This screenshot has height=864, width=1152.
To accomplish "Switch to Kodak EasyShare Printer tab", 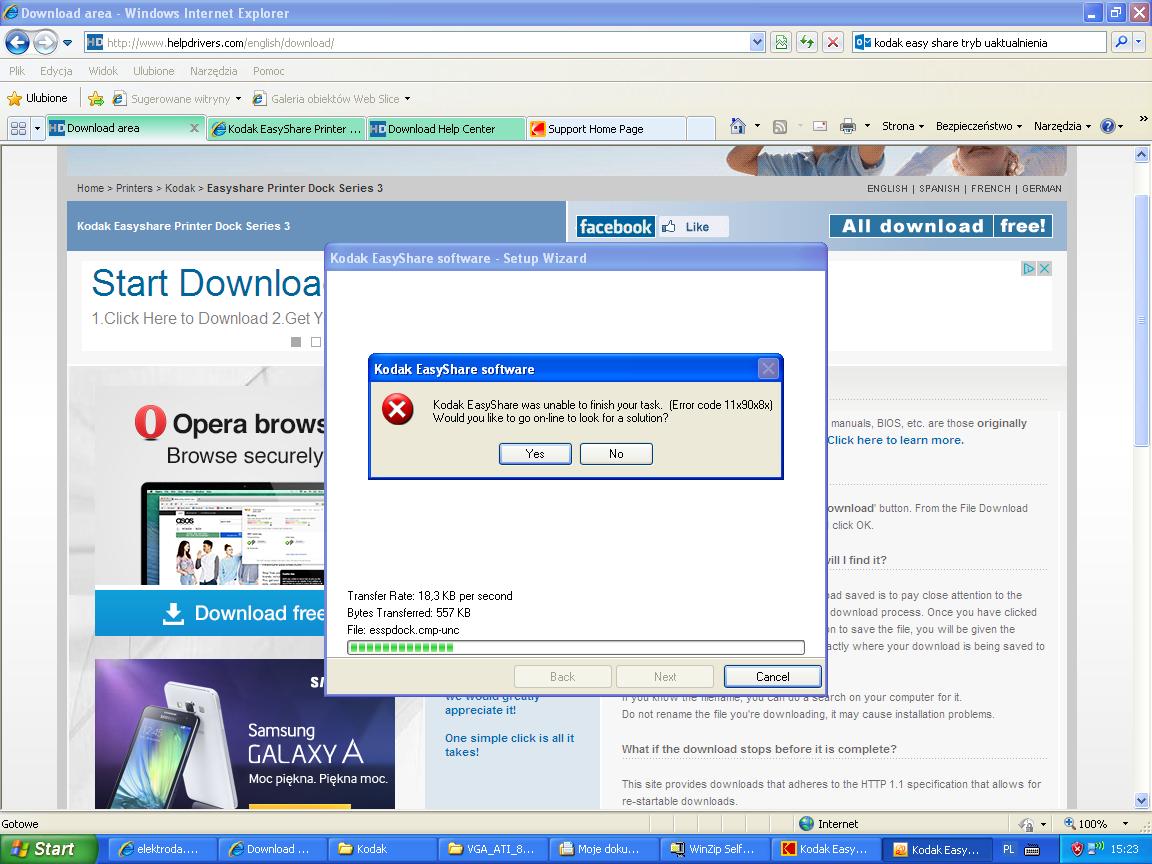I will click(287, 129).
